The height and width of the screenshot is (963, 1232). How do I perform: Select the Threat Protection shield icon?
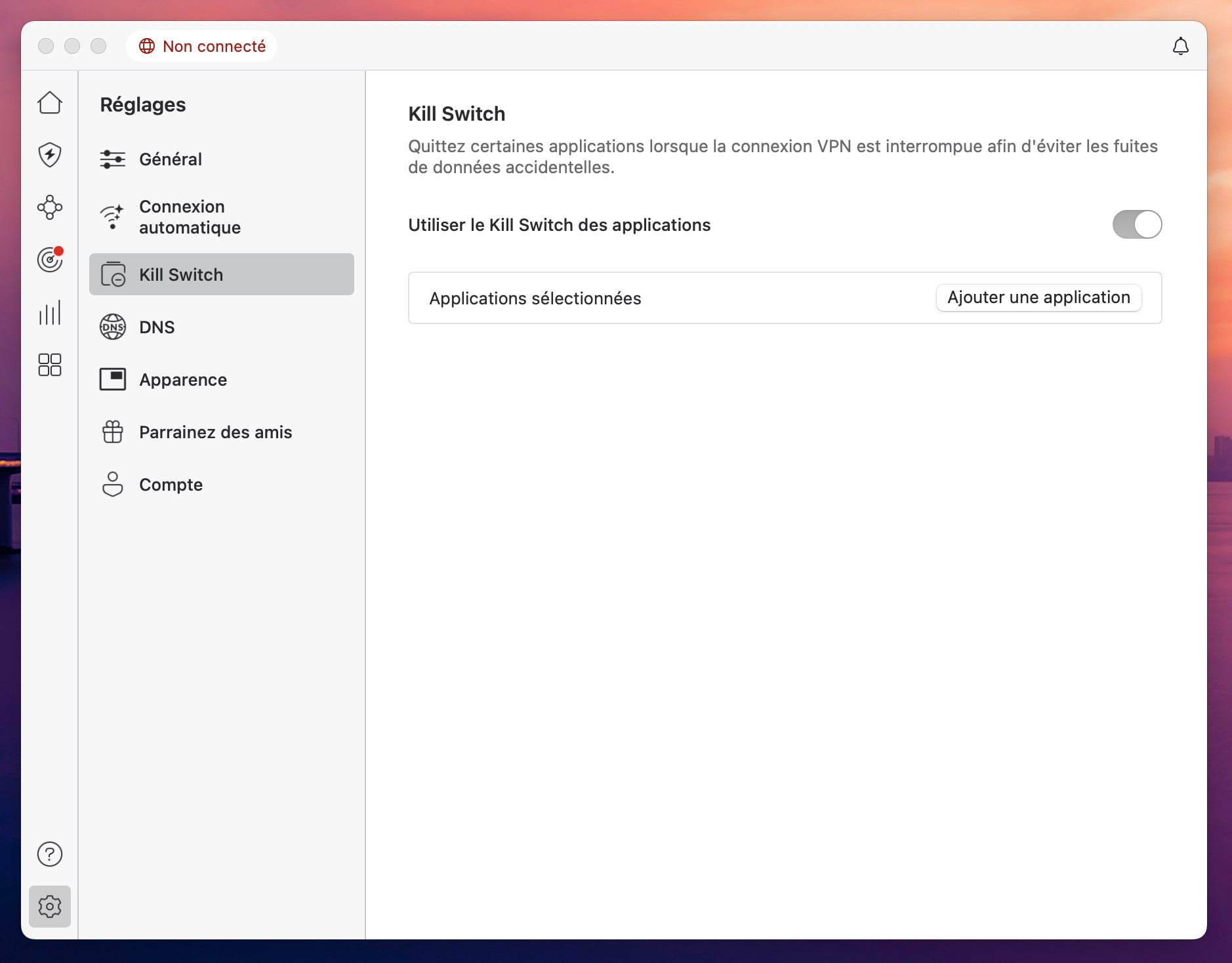[50, 155]
